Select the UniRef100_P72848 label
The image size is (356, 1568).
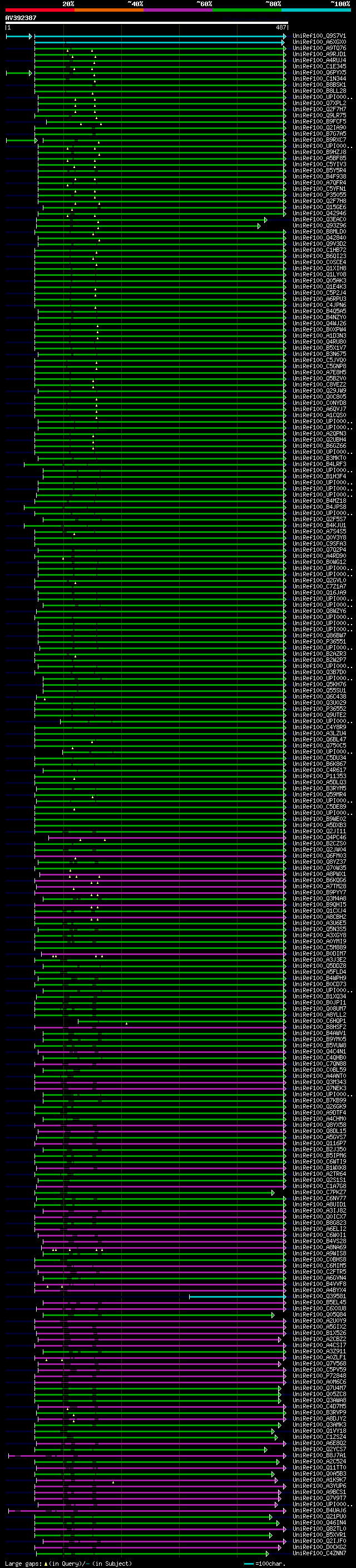(x=319, y=1376)
